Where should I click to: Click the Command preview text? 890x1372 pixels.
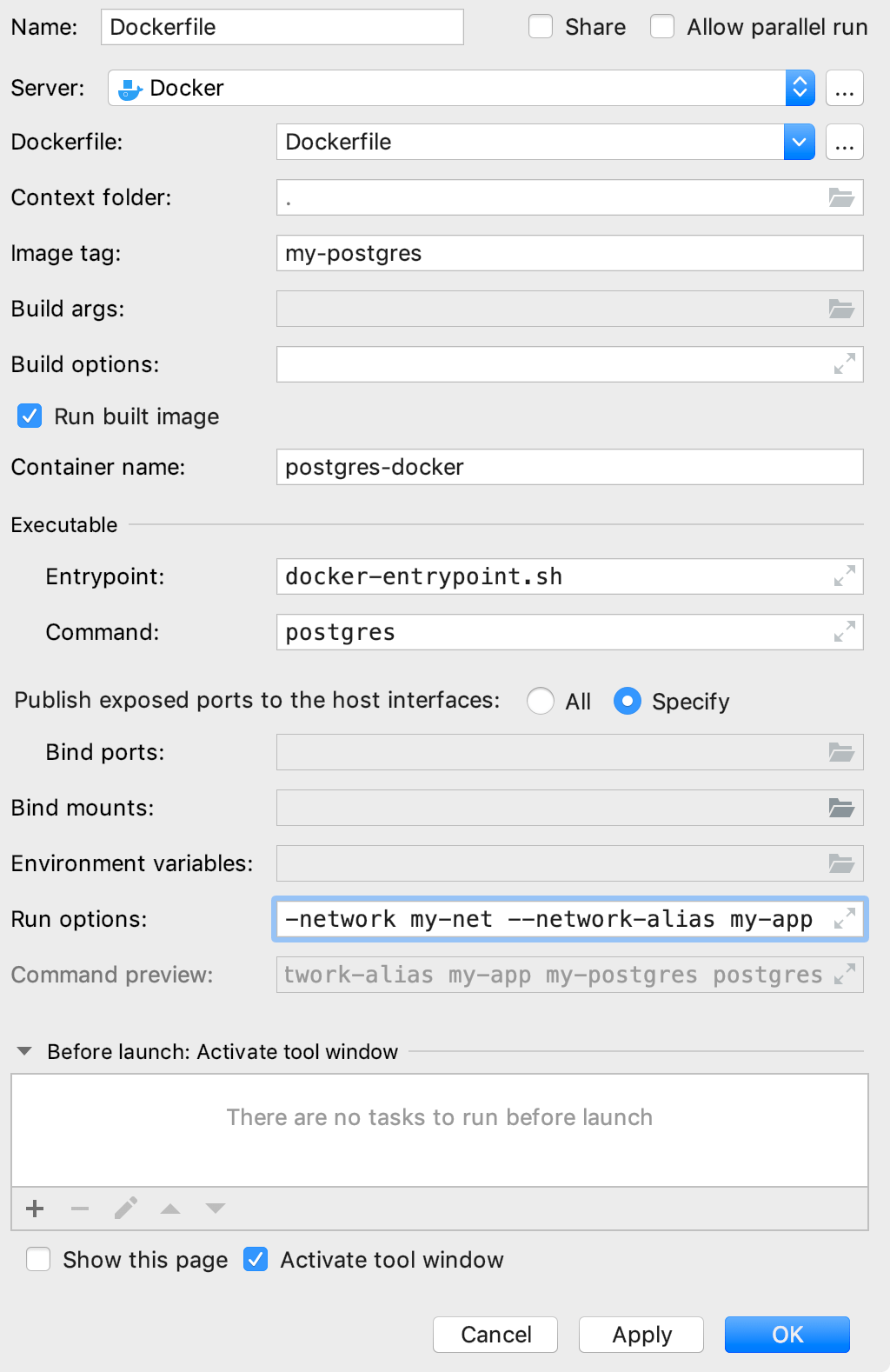pos(553,975)
